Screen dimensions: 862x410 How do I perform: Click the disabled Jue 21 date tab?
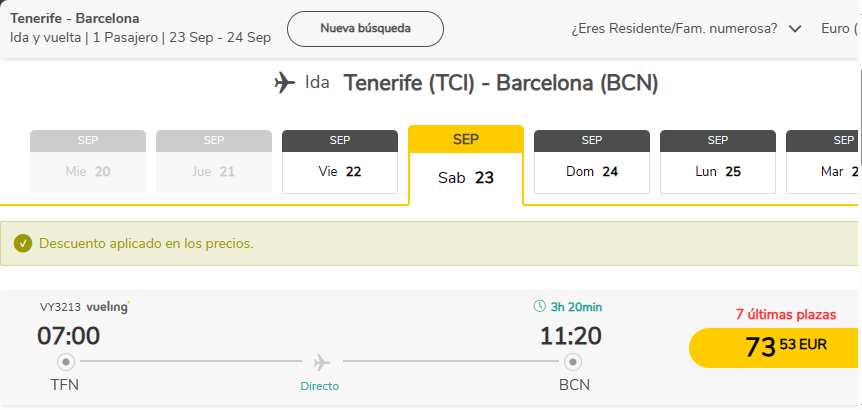tap(214, 162)
